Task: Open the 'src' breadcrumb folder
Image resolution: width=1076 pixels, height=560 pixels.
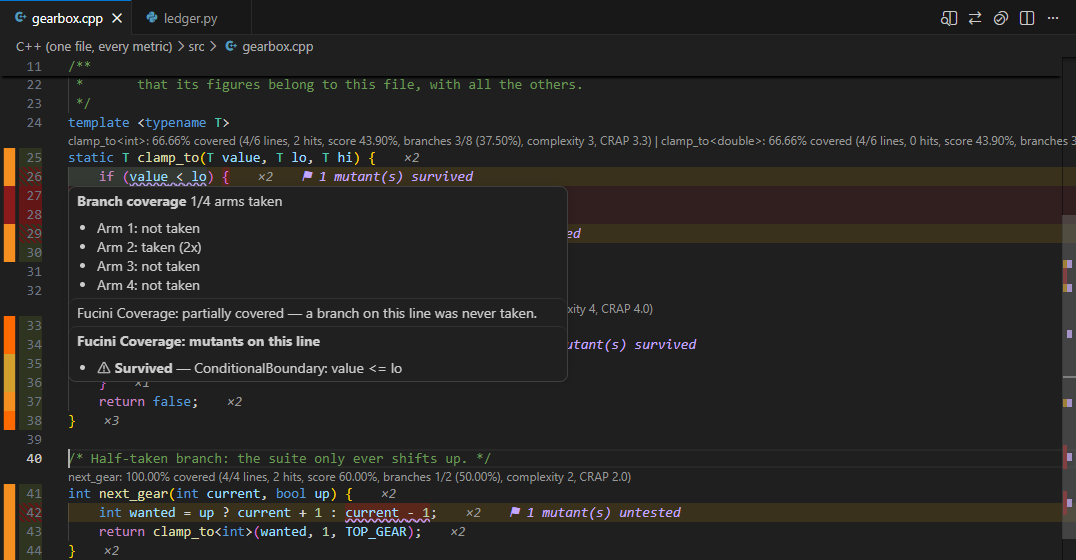Action: [196, 46]
